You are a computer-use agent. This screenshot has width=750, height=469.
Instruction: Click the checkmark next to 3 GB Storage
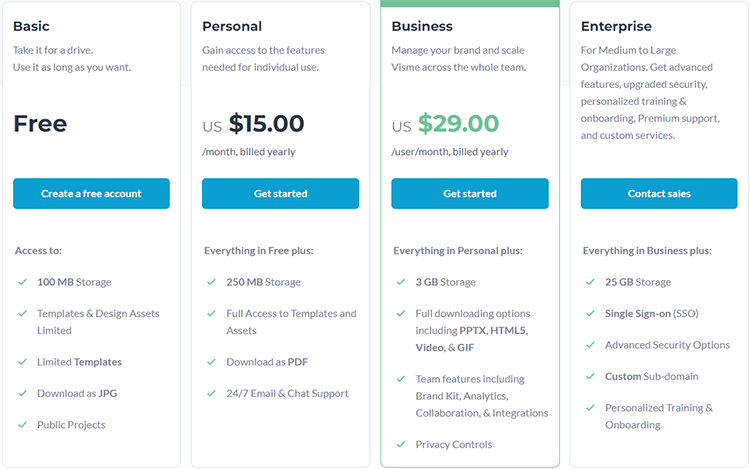(401, 282)
